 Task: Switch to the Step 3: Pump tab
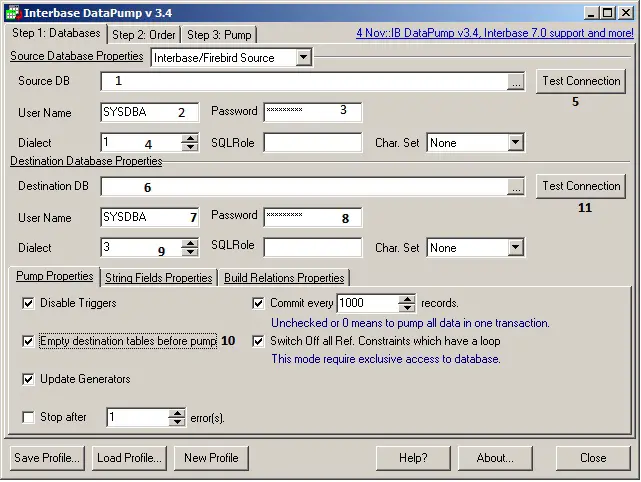coord(219,35)
